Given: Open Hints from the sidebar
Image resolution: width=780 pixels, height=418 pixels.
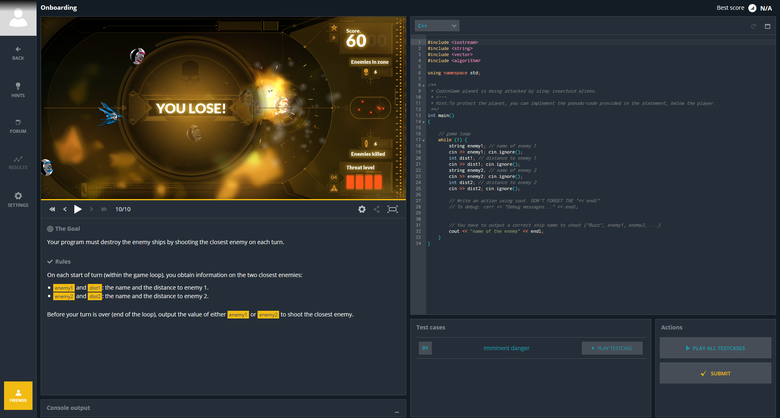Looking at the screenshot, I should click(x=18, y=90).
